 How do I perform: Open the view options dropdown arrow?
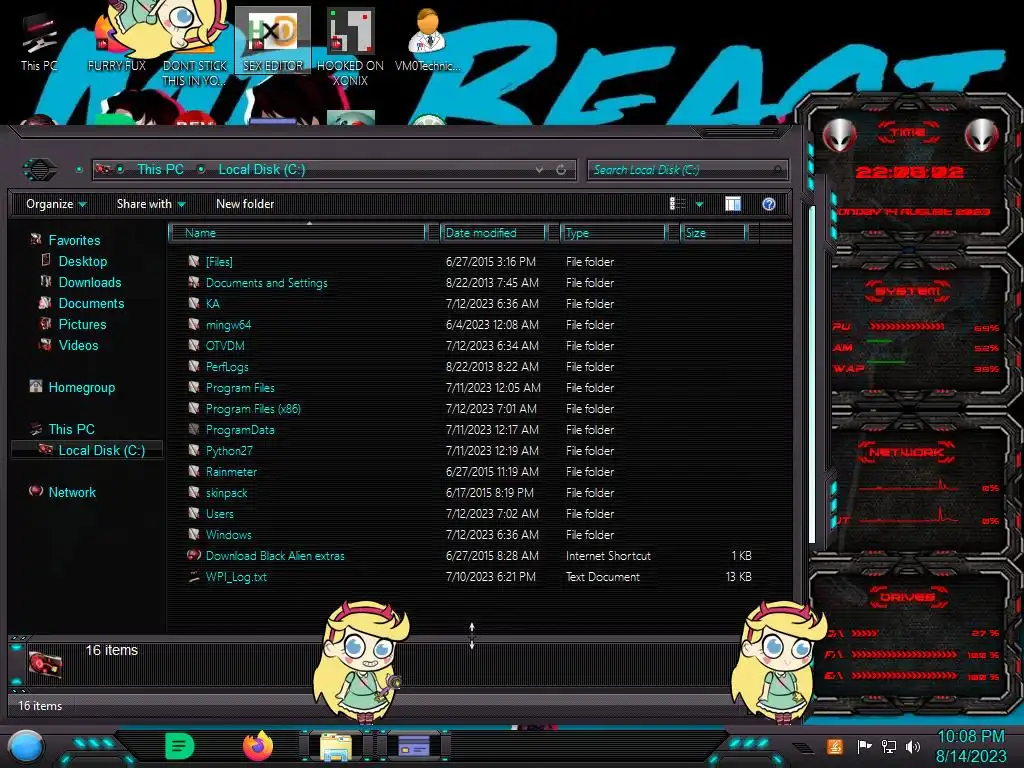click(699, 204)
